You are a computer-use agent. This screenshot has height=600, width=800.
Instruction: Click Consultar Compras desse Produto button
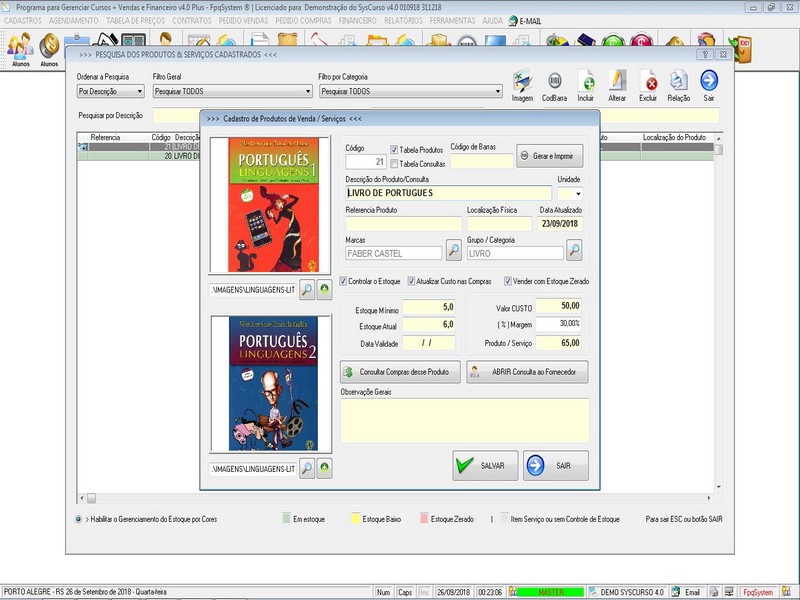400,372
